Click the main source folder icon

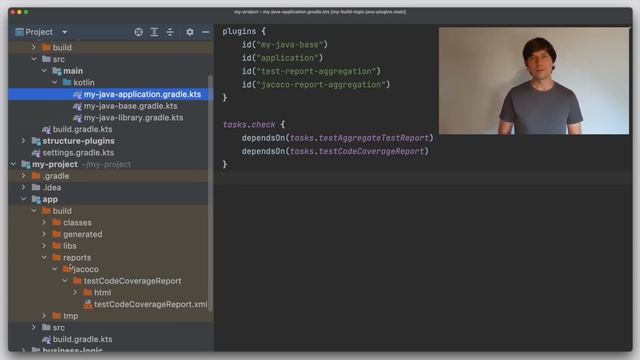57,71
